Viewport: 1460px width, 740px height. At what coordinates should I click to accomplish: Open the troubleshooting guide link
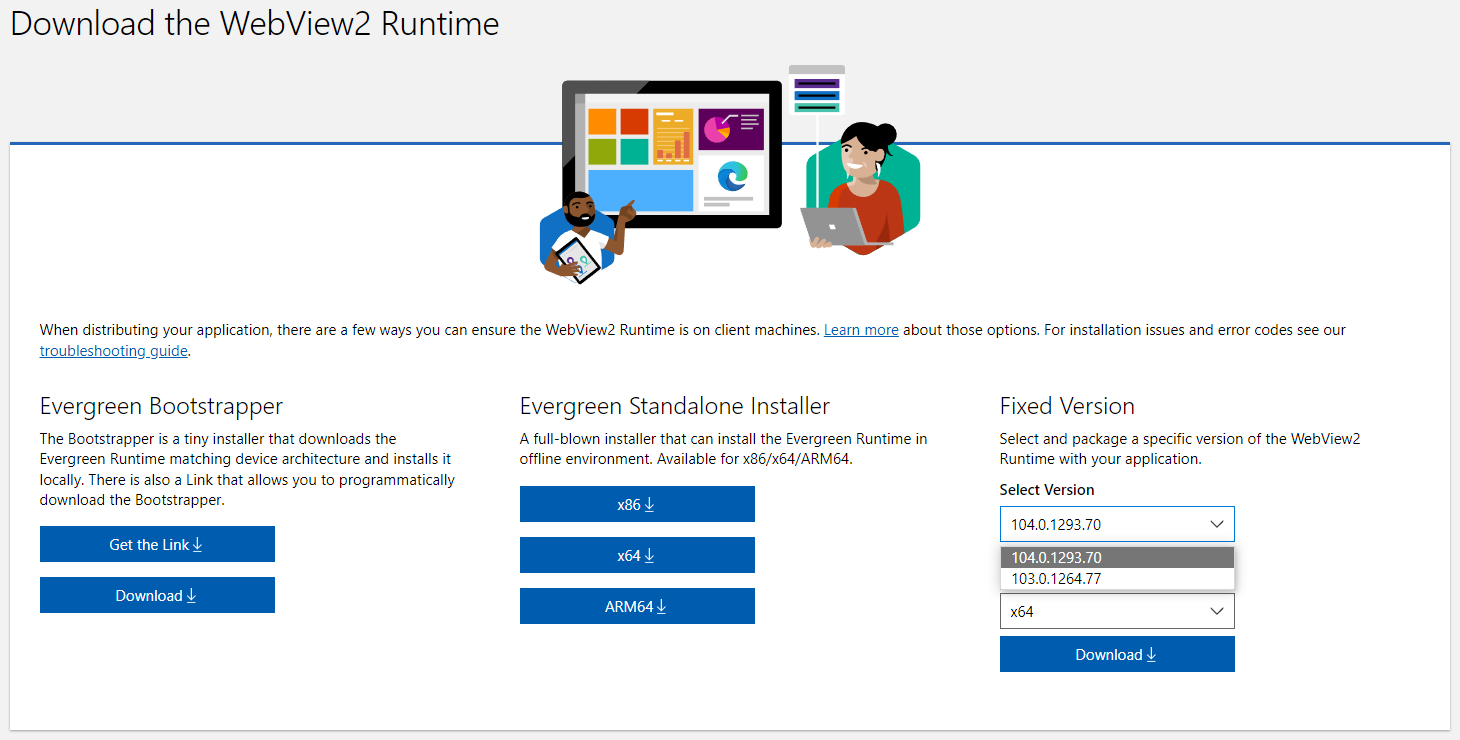(113, 351)
